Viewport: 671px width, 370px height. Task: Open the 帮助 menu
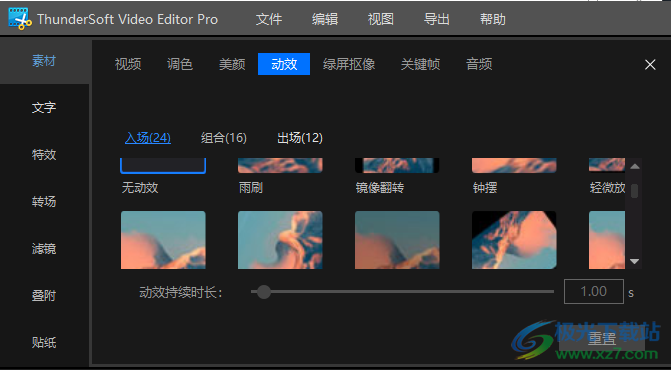tap(493, 19)
